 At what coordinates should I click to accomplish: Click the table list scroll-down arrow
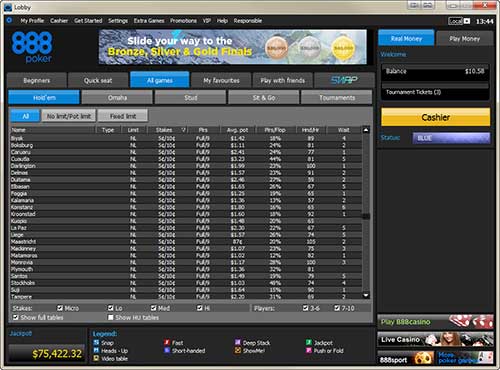tap(366, 295)
